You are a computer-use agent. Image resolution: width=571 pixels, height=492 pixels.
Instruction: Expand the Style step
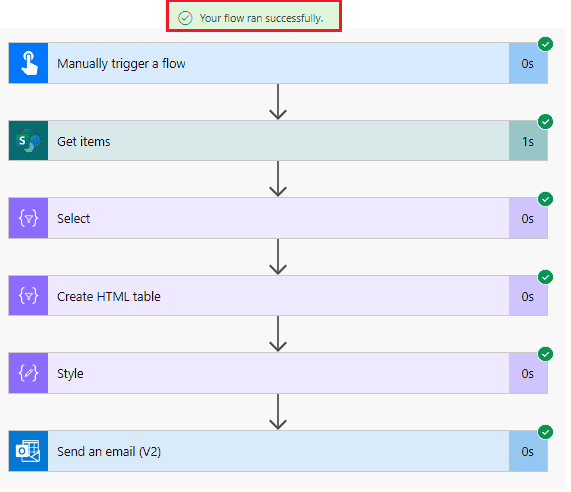coord(278,373)
